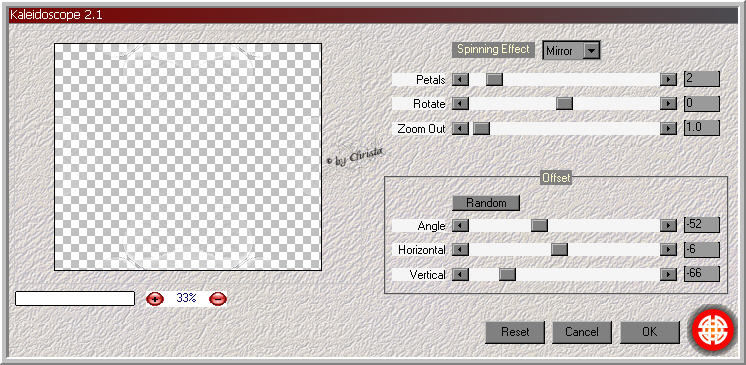Click the Reset button
746x365 pixels.
coord(515,332)
